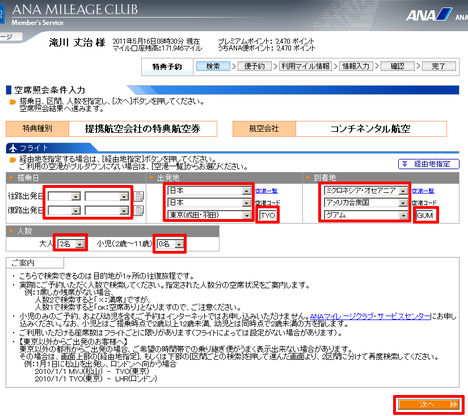Click the ANA logo in header
Image resolution: width=468 pixels, height=416 pixels.
(428, 15)
